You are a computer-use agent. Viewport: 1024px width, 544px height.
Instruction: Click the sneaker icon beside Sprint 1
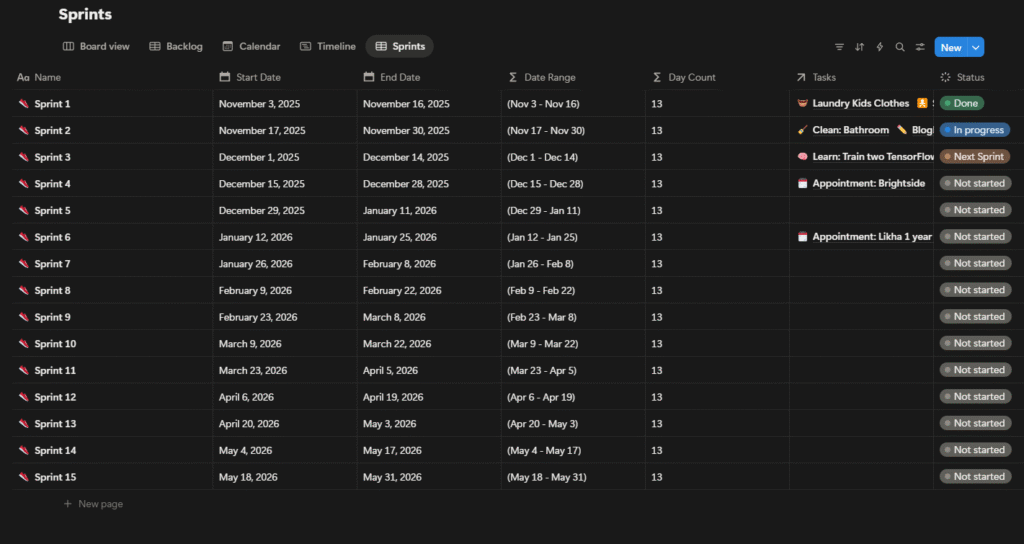click(x=23, y=104)
